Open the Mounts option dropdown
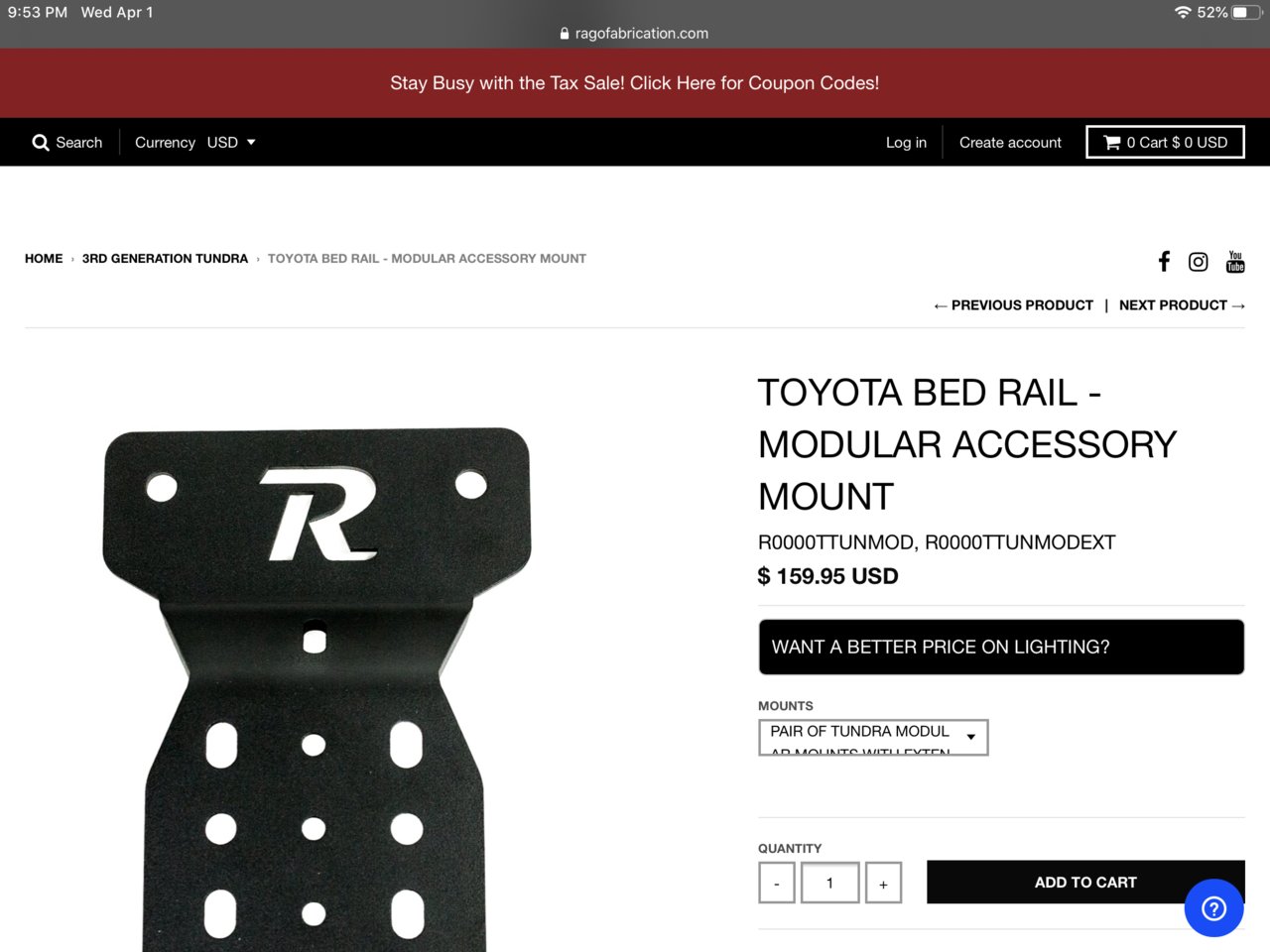 pyautogui.click(x=873, y=737)
